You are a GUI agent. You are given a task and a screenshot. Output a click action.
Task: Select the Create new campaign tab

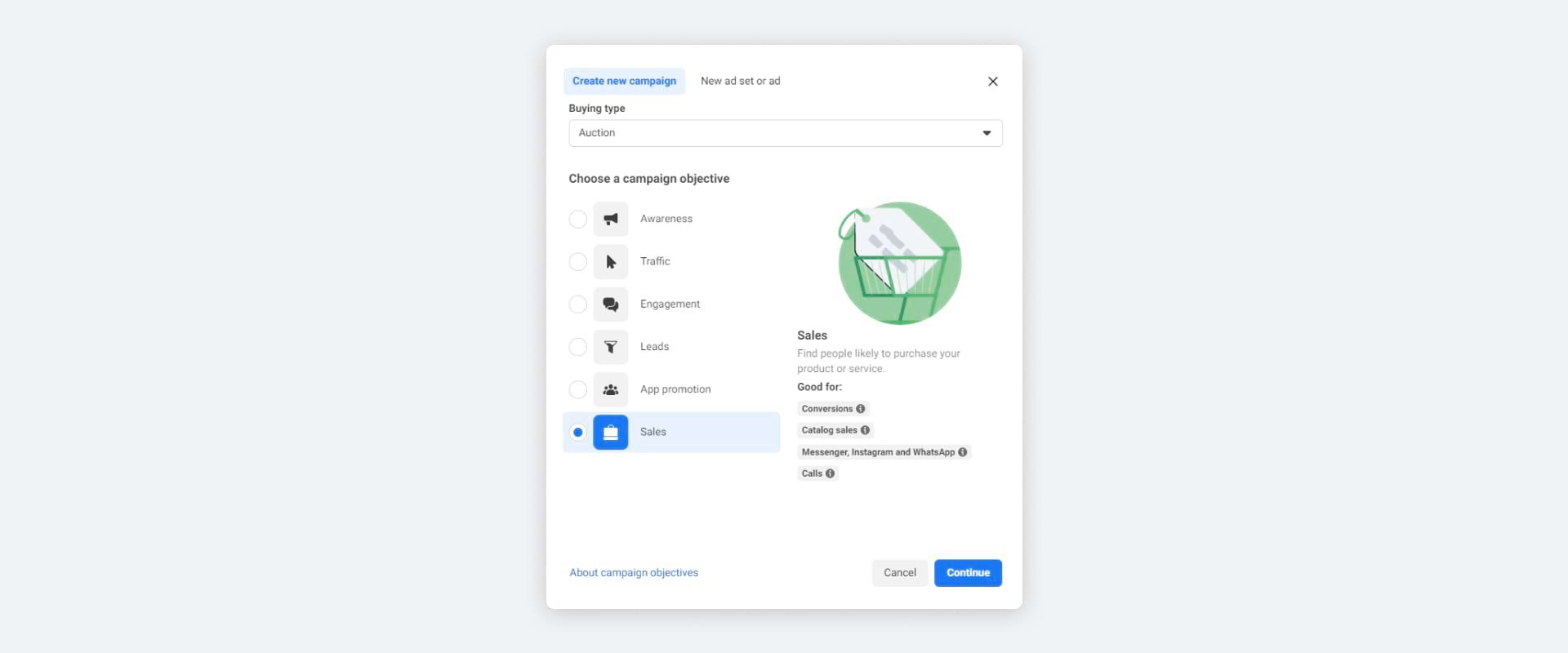[x=624, y=81]
